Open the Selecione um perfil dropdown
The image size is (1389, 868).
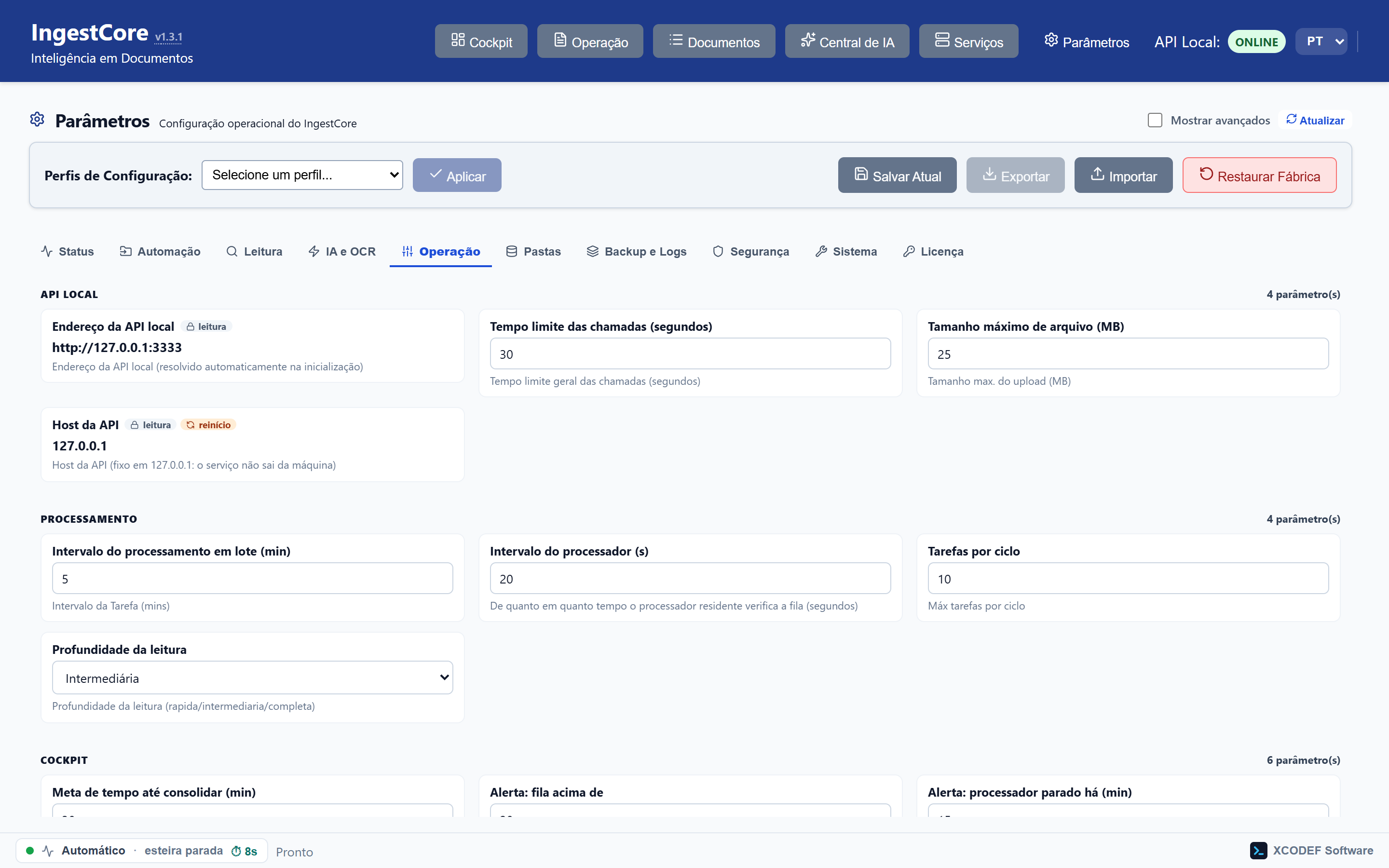302,175
